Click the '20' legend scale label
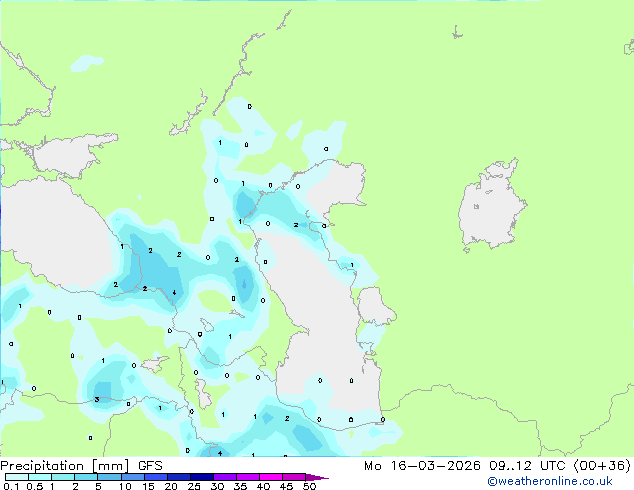 [x=171, y=486]
